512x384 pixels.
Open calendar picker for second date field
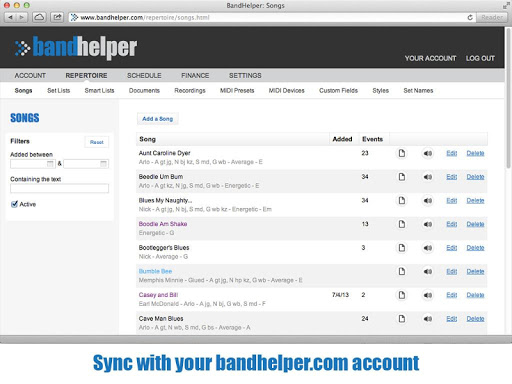(x=104, y=164)
